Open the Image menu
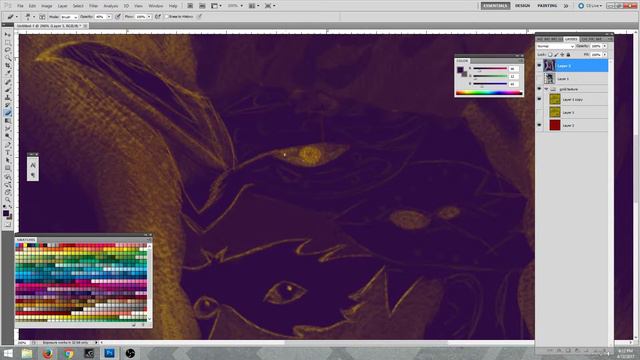This screenshot has width=640, height=360. click(47, 6)
